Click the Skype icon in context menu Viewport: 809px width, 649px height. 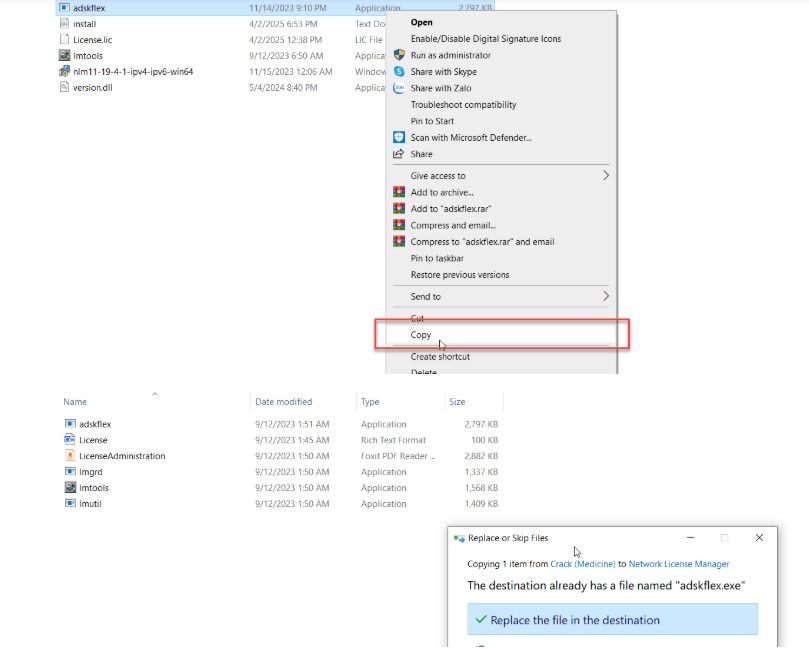coord(399,72)
